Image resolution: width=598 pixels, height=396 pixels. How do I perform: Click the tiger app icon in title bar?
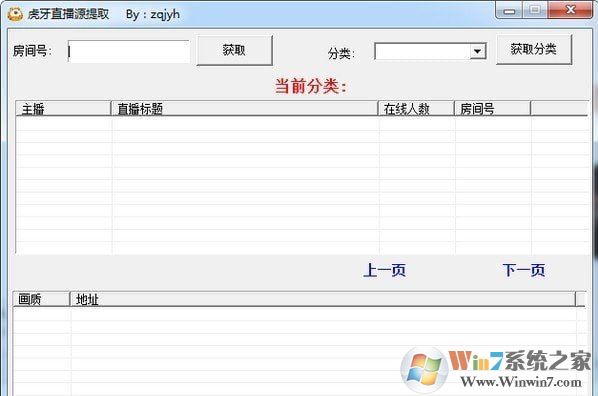[15, 14]
